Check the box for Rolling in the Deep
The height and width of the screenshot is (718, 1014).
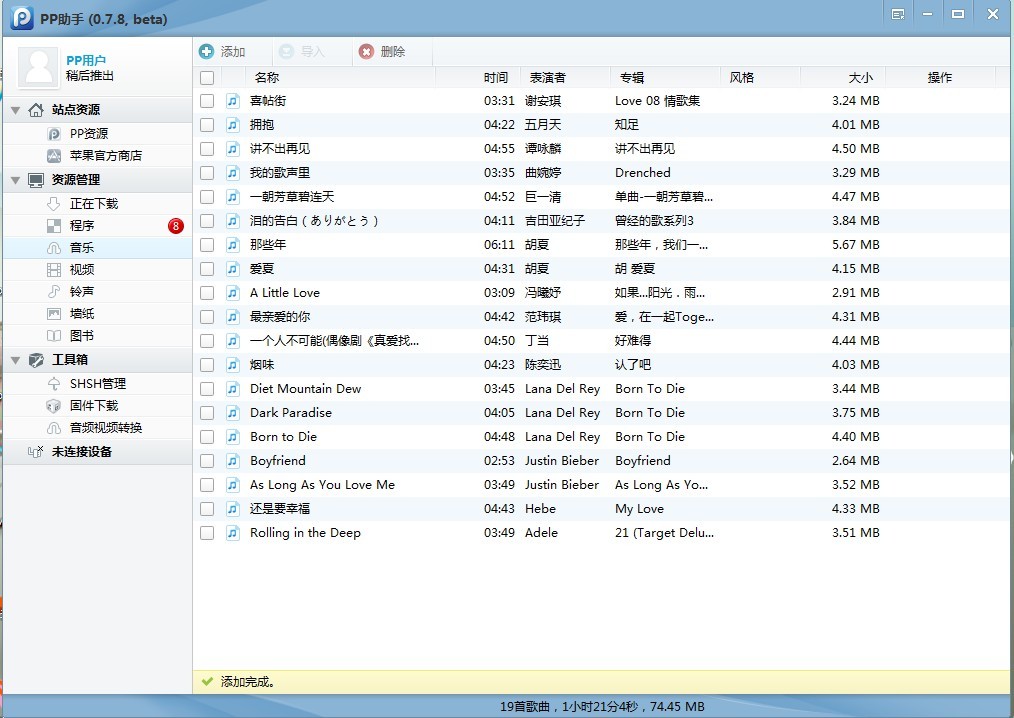tap(207, 533)
